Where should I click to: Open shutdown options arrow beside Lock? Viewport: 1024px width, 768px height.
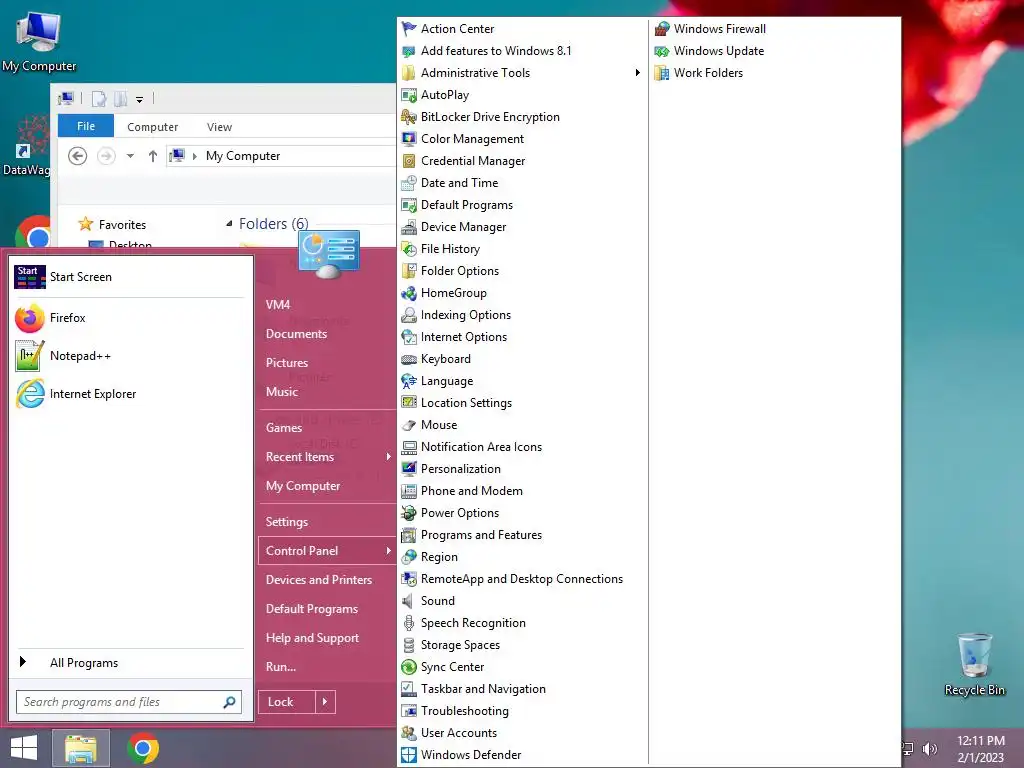325,702
